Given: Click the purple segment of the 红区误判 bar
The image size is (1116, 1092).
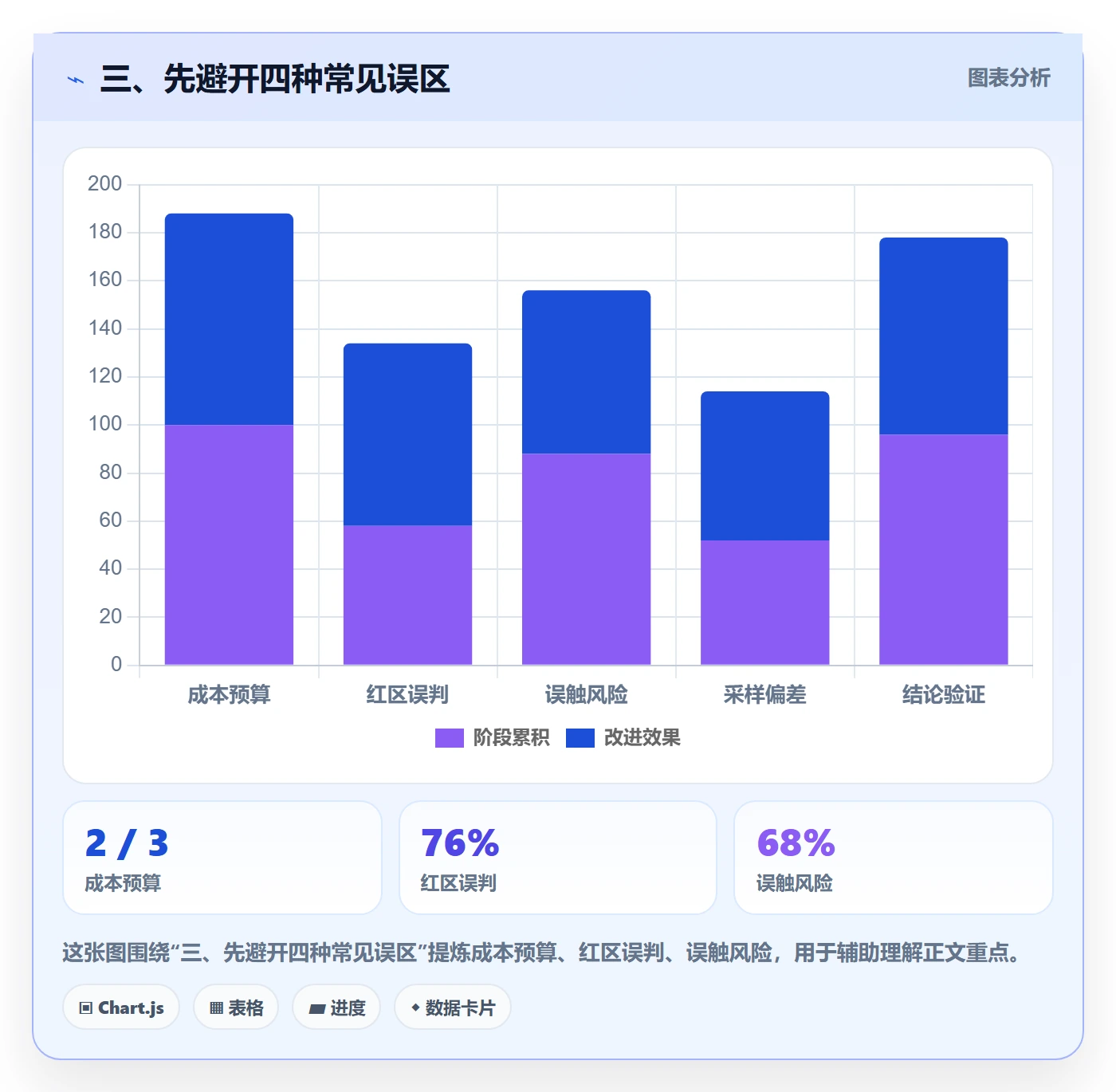Looking at the screenshot, I should (x=407, y=595).
